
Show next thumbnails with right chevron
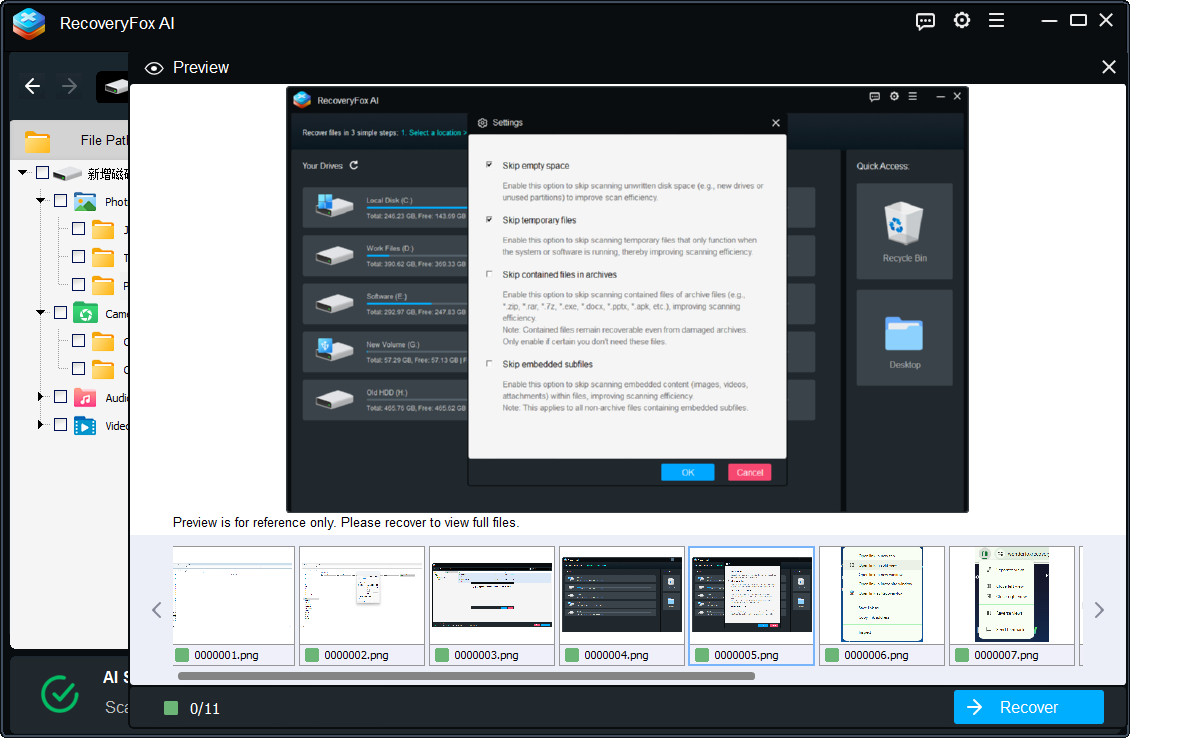1099,609
